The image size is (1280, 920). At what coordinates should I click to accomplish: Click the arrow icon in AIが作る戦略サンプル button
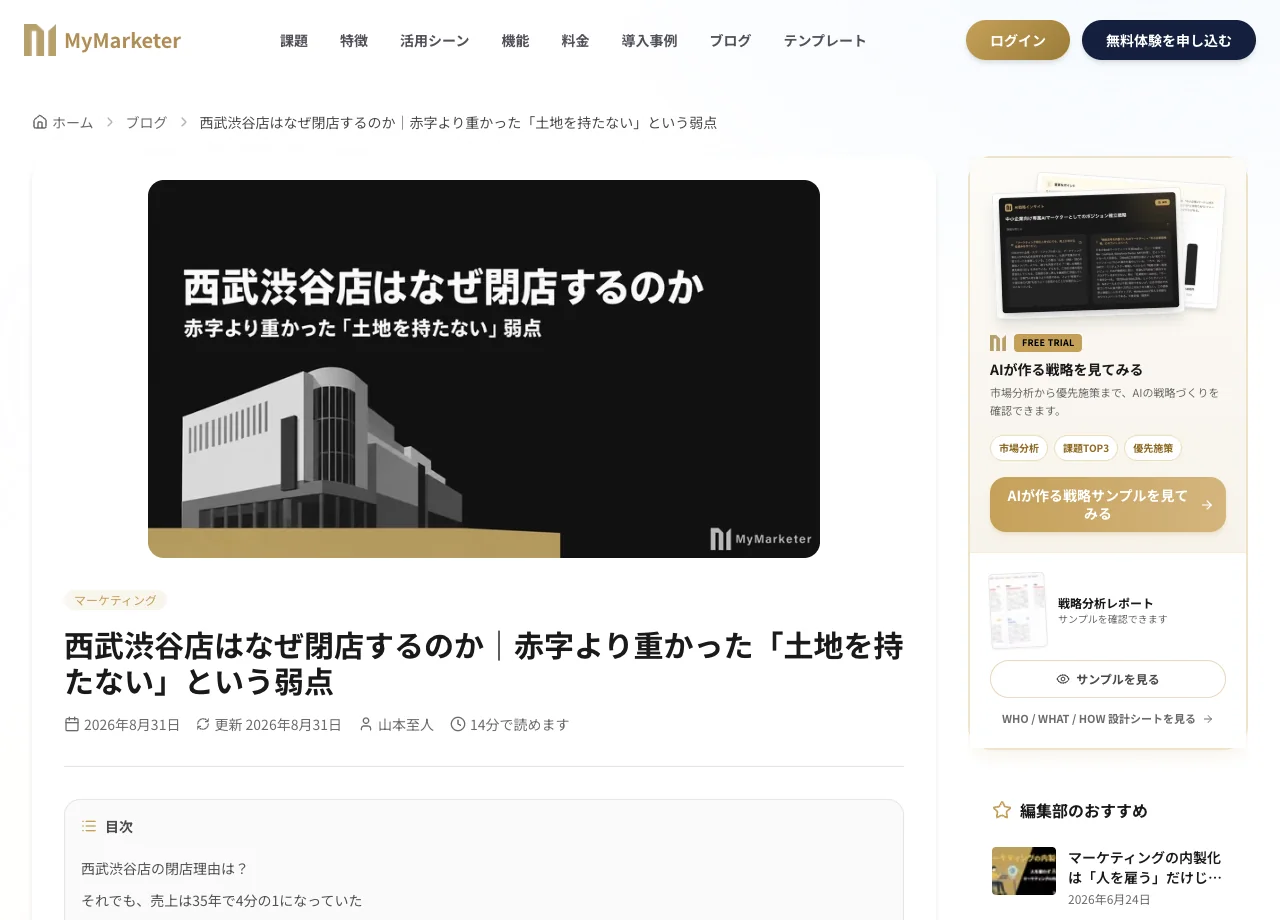coord(1207,505)
